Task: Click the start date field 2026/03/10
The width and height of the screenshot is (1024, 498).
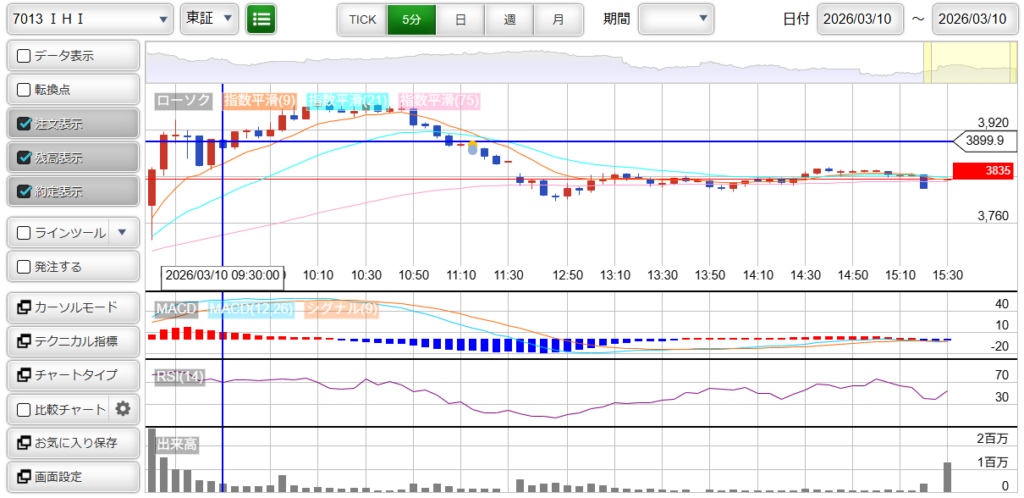Action: click(x=860, y=18)
